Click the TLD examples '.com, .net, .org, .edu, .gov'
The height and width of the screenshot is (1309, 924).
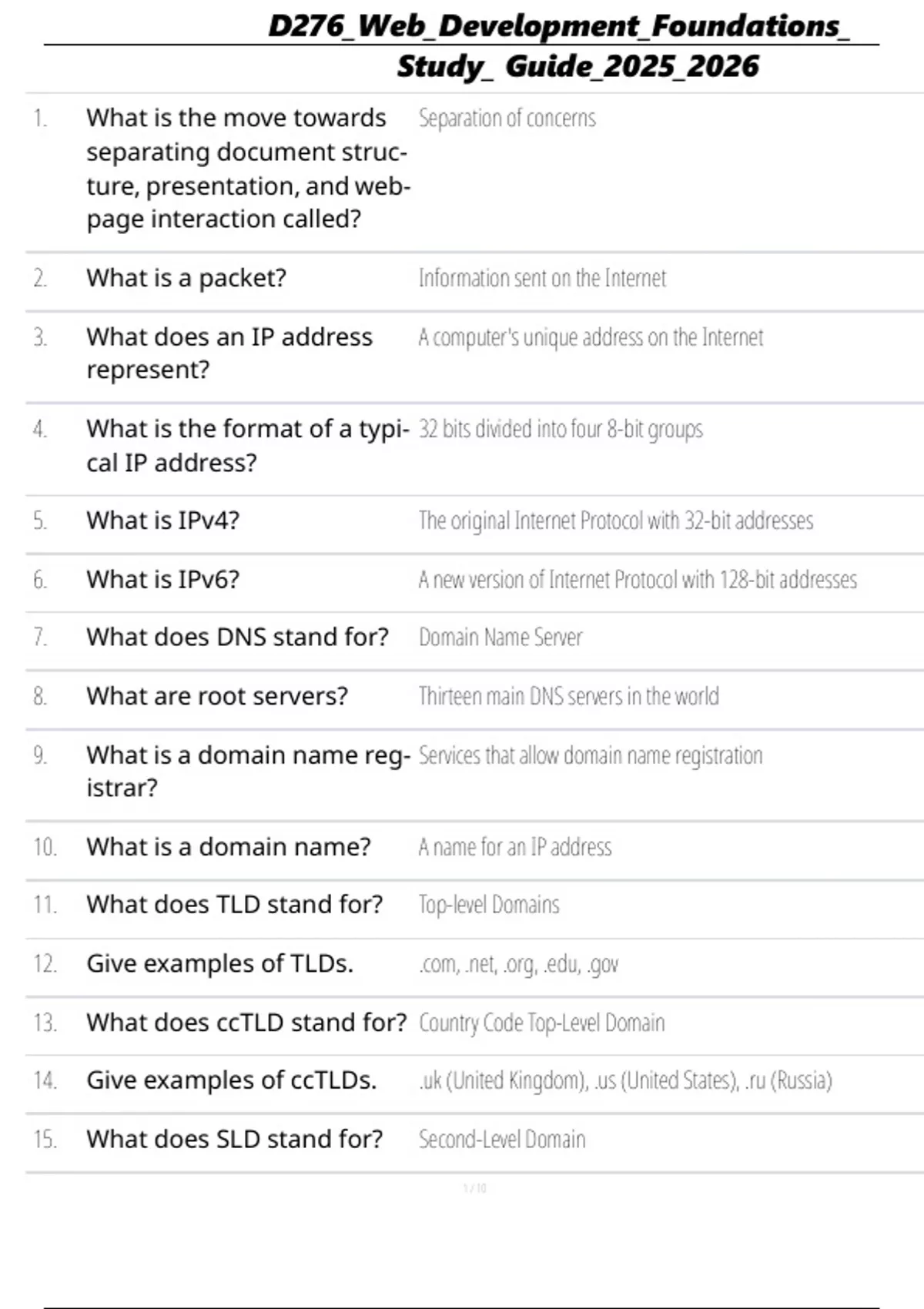point(518,964)
